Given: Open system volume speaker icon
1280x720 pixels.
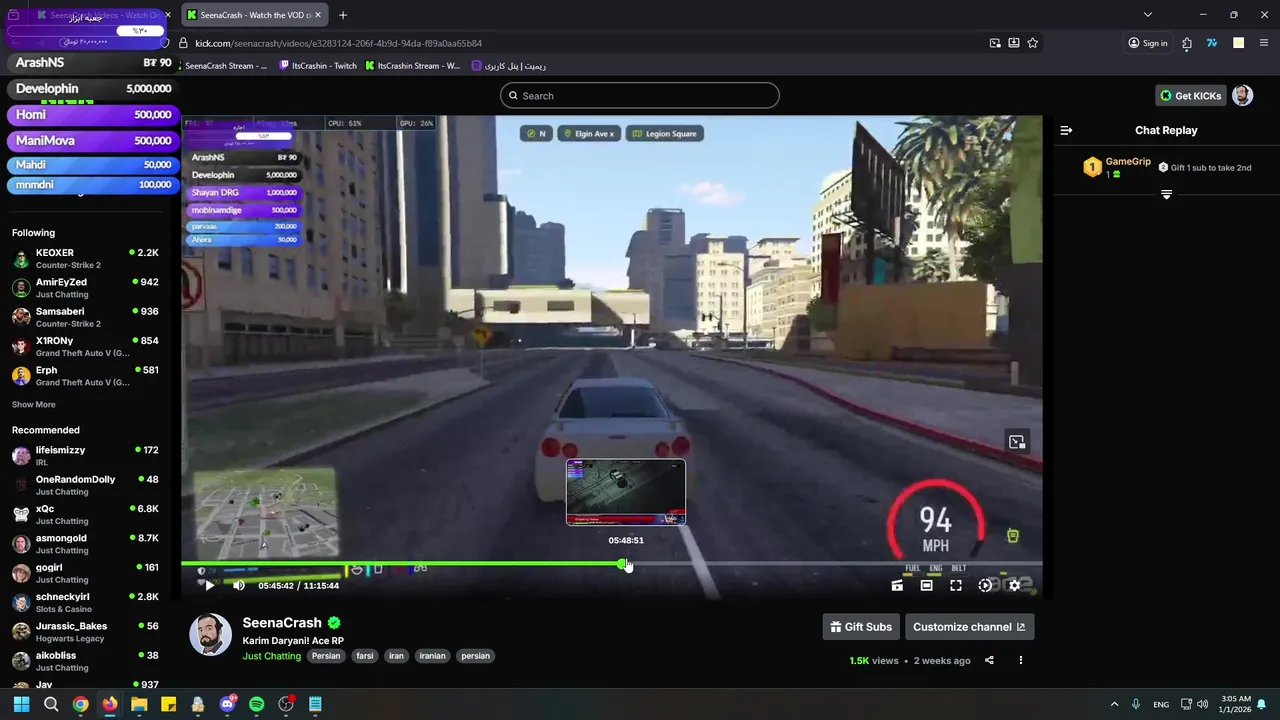Looking at the screenshot, I should tap(1202, 704).
